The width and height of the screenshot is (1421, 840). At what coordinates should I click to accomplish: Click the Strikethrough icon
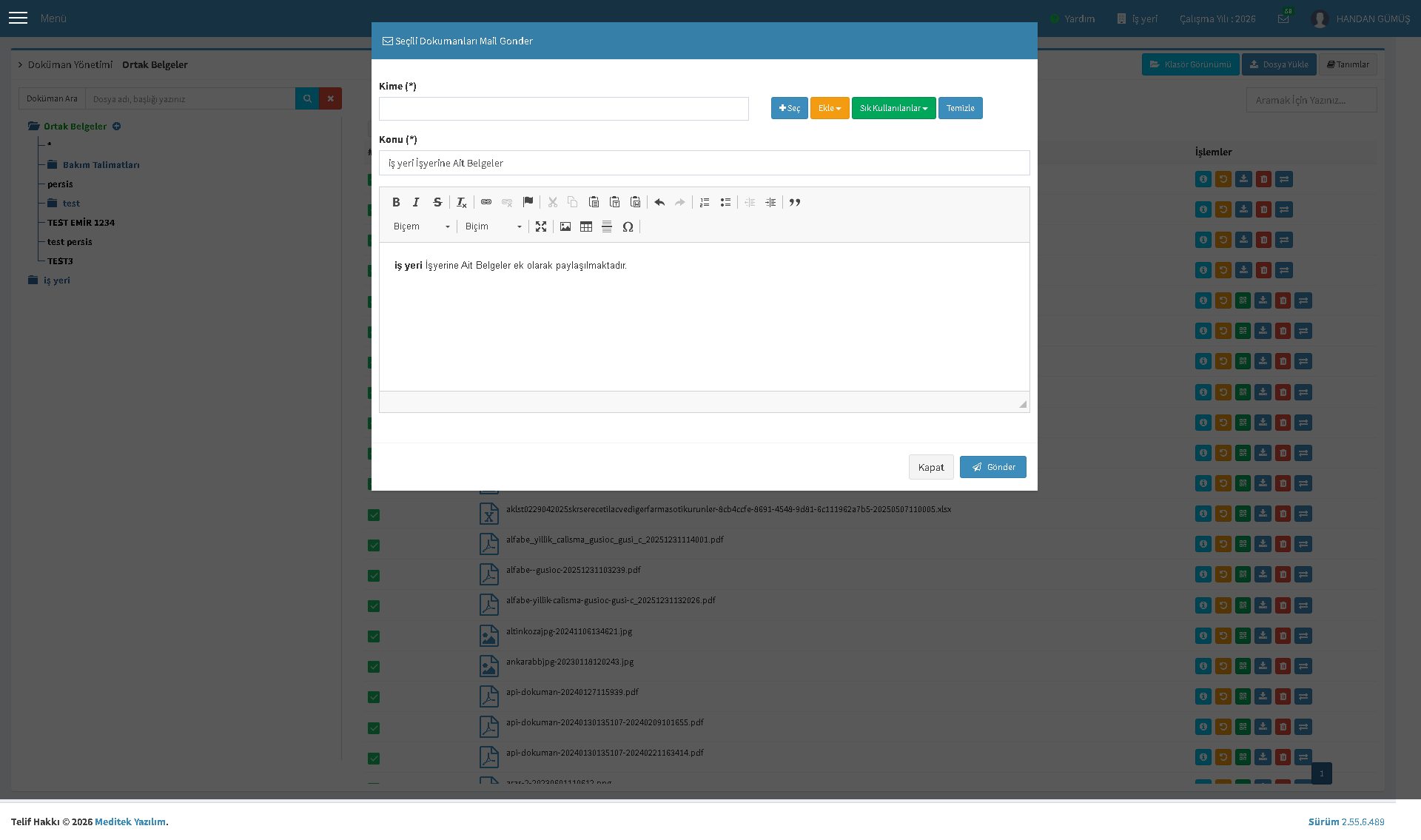pos(437,202)
